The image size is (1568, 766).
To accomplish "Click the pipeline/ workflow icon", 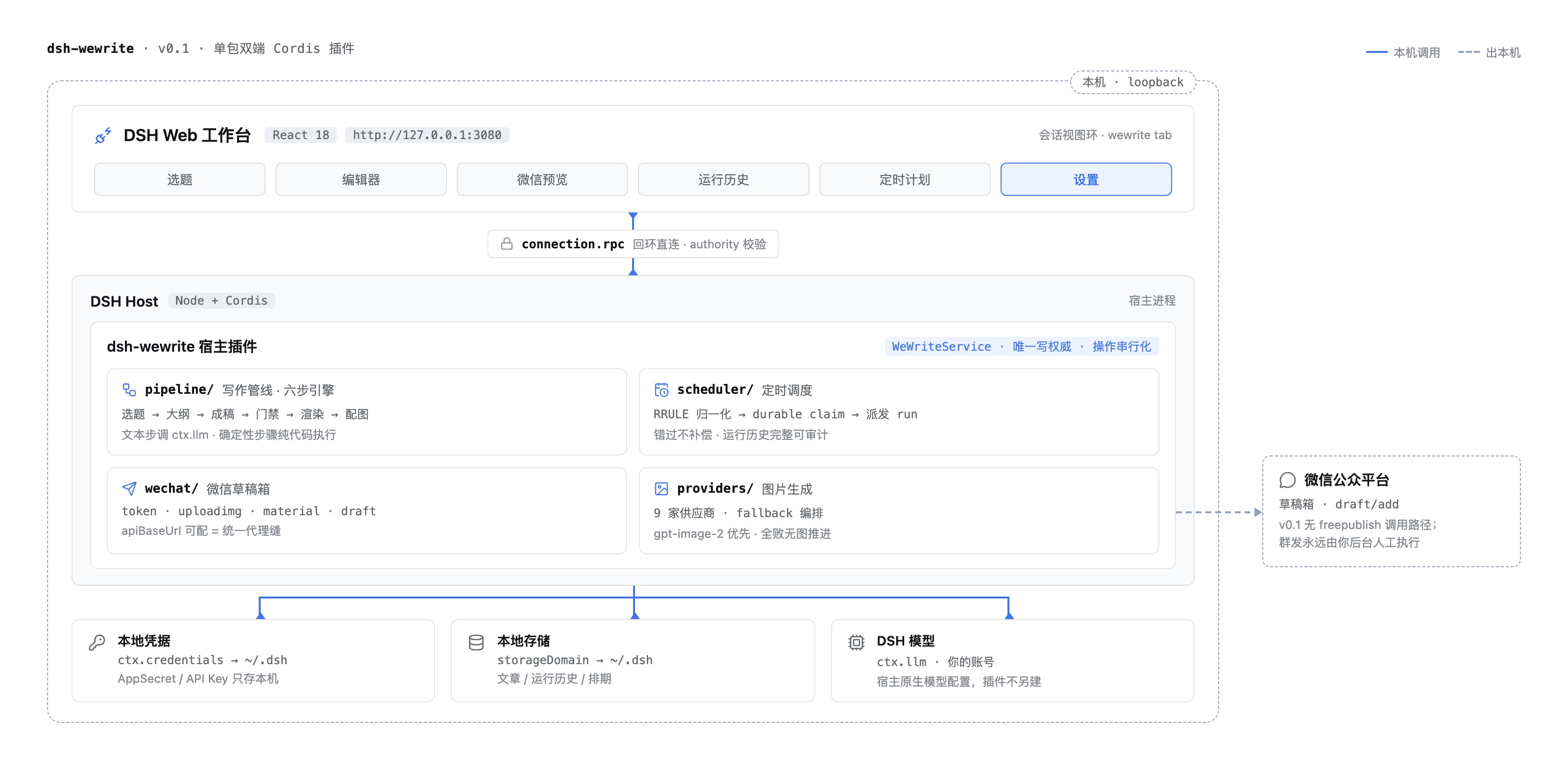I will click(x=129, y=389).
